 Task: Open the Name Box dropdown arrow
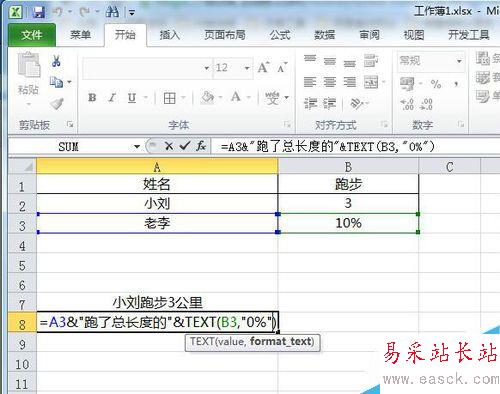pos(137,146)
